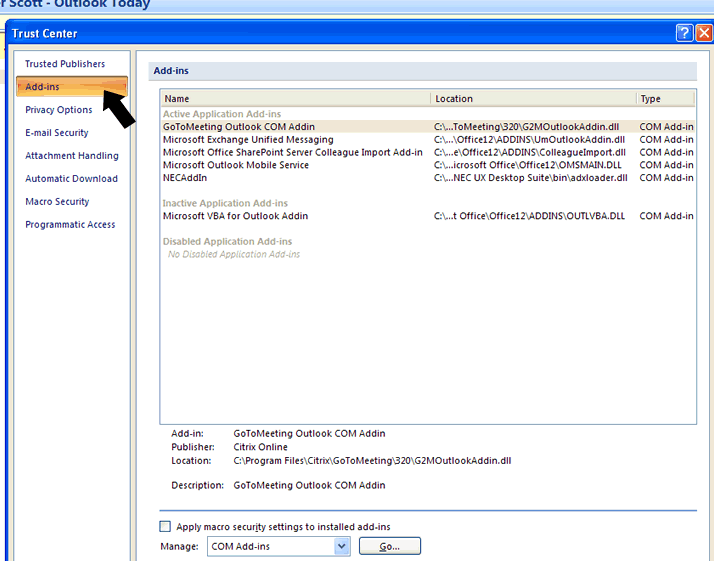Open the Trusted Publishers section
The height and width of the screenshot is (561, 714).
click(65, 64)
